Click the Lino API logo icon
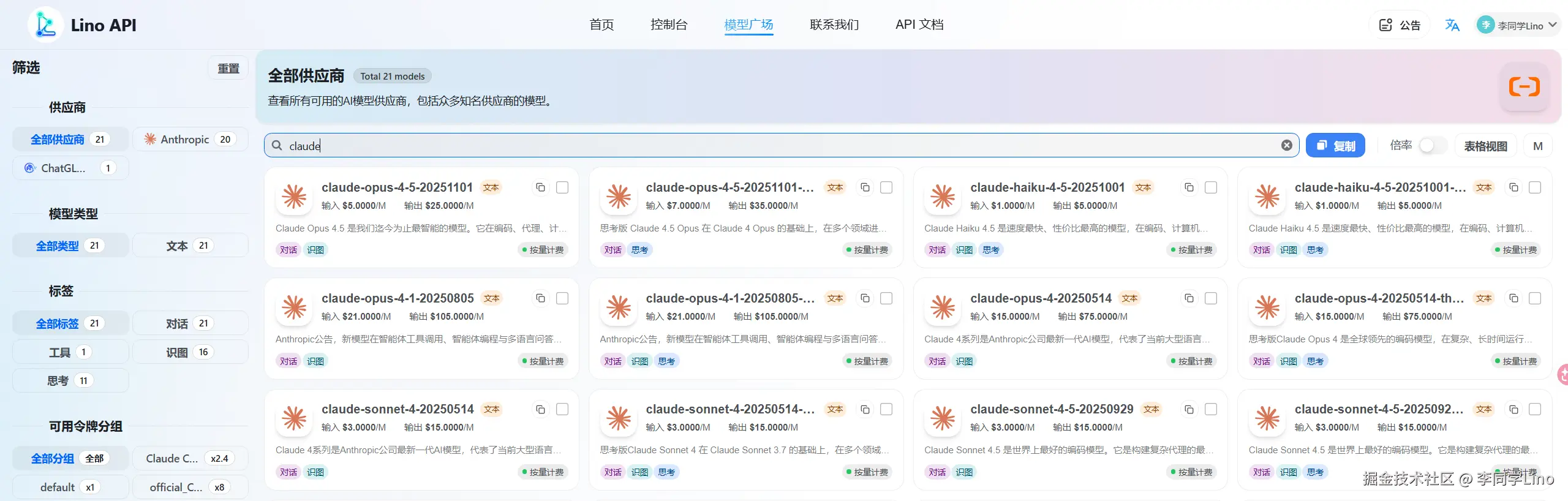1568x501 pixels. [x=45, y=24]
